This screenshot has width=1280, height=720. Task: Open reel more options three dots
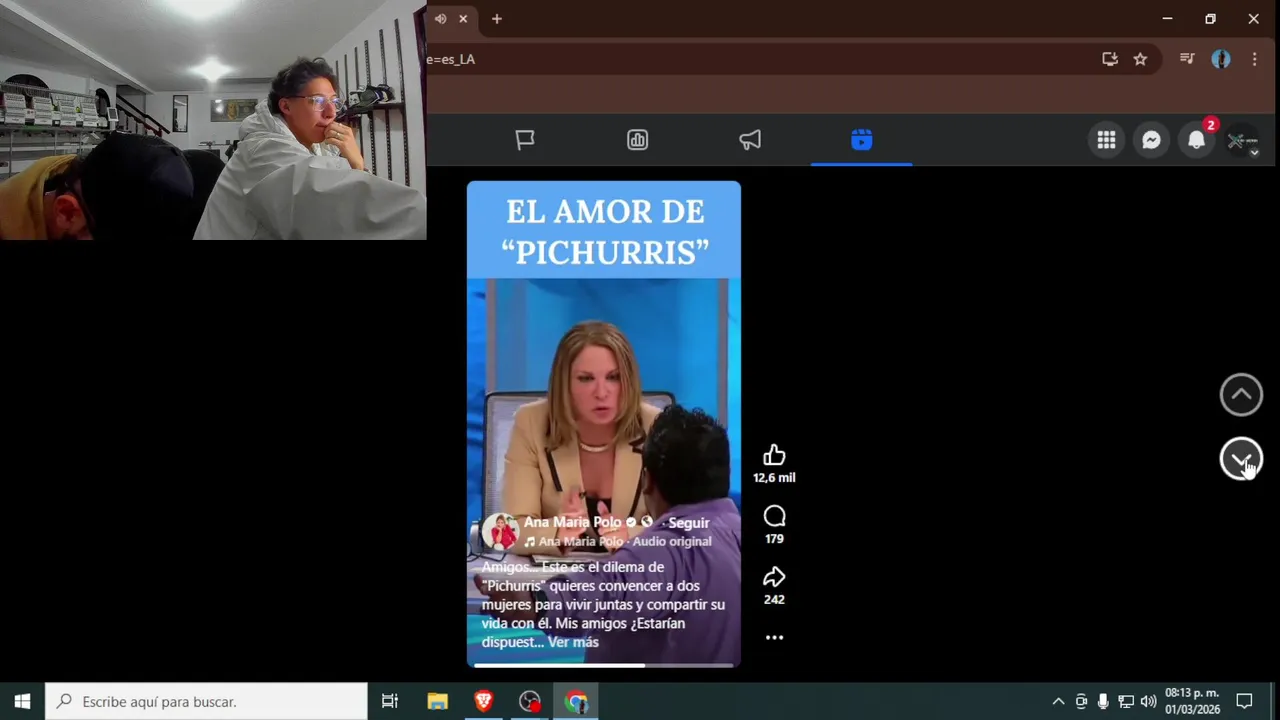click(x=774, y=637)
